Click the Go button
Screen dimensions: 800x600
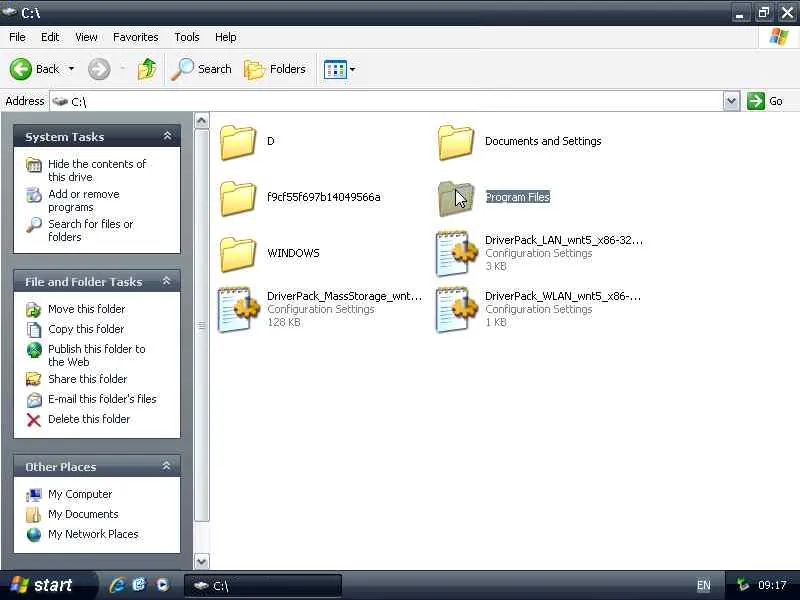tap(765, 101)
